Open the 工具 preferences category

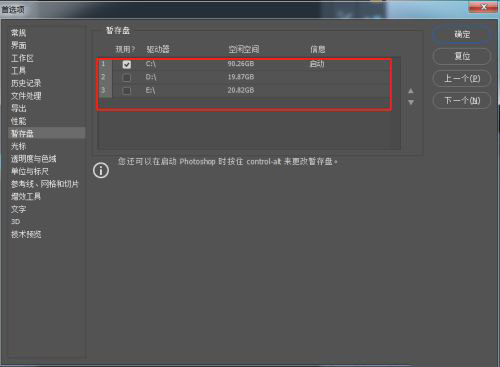[x=18, y=70]
